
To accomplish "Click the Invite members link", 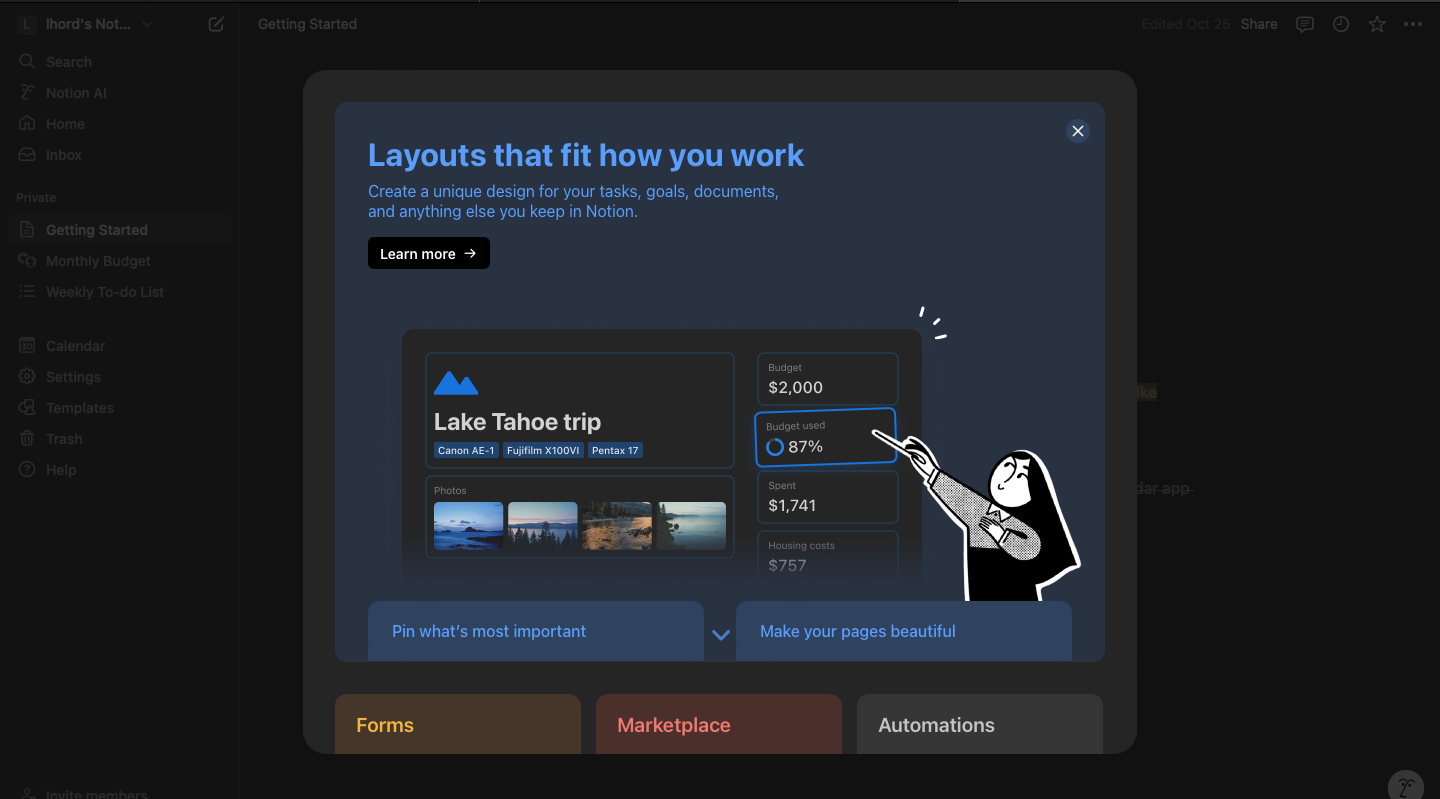I will (96, 795).
